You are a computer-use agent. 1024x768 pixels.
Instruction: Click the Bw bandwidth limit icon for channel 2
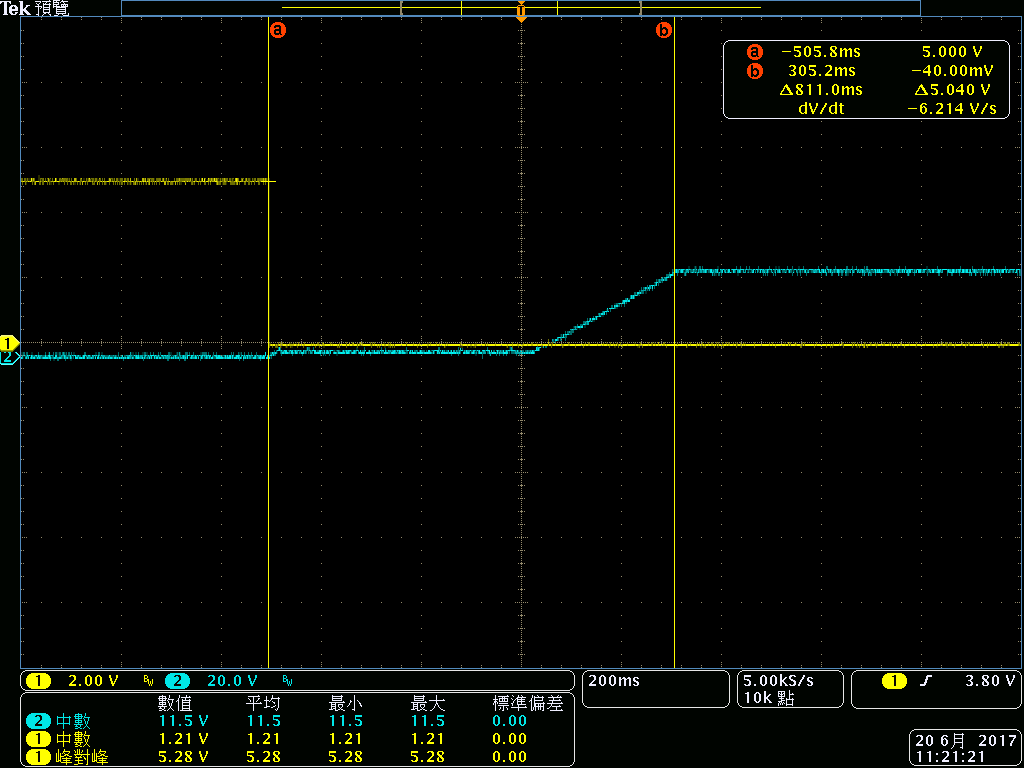pos(288,682)
